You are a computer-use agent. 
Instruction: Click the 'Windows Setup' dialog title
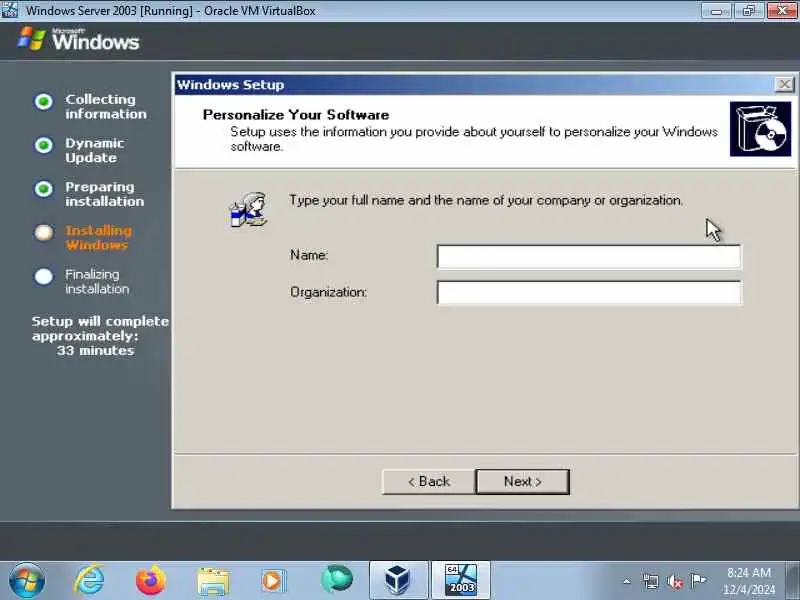point(231,85)
